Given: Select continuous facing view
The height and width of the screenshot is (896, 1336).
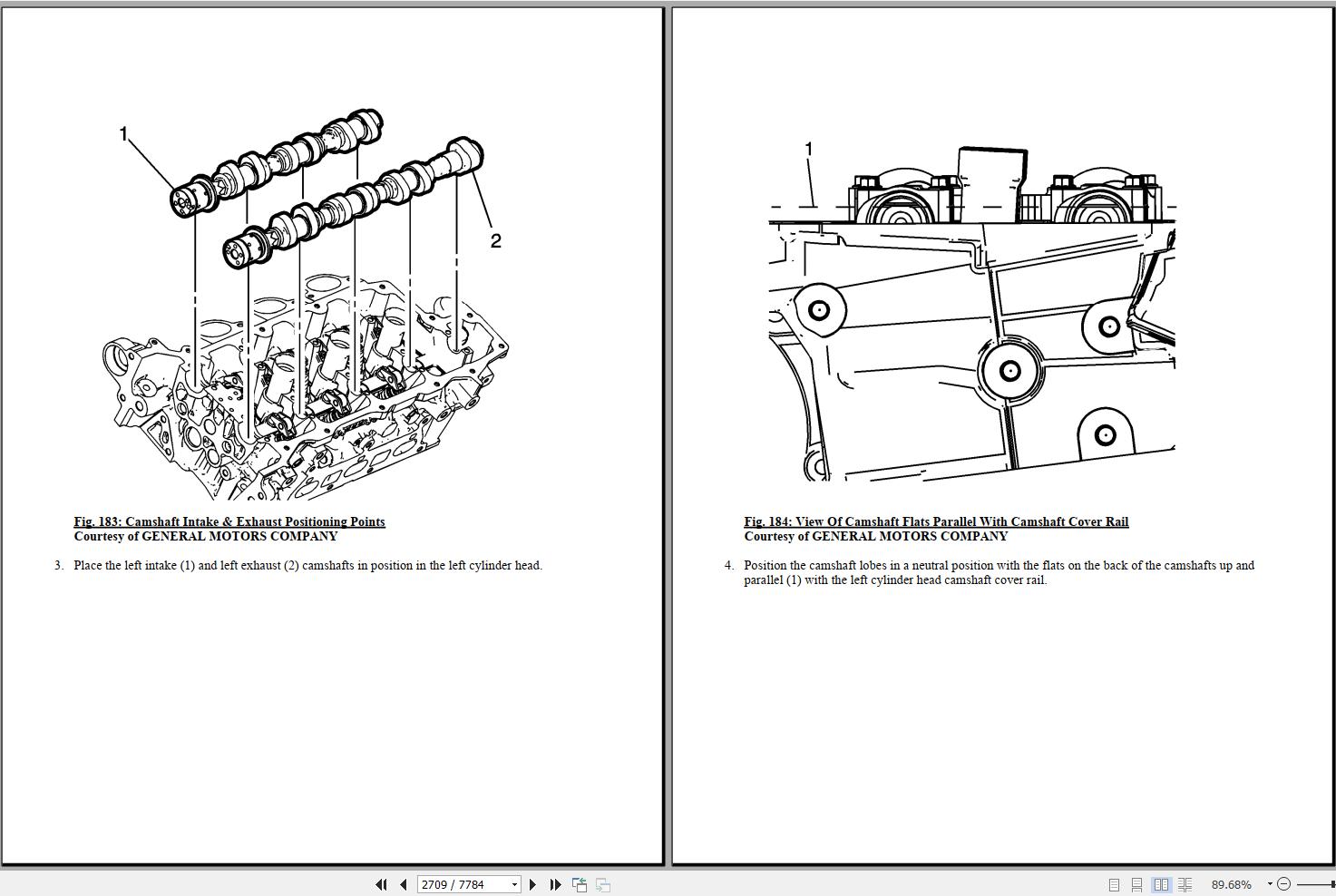Looking at the screenshot, I should pyautogui.click(x=1185, y=884).
